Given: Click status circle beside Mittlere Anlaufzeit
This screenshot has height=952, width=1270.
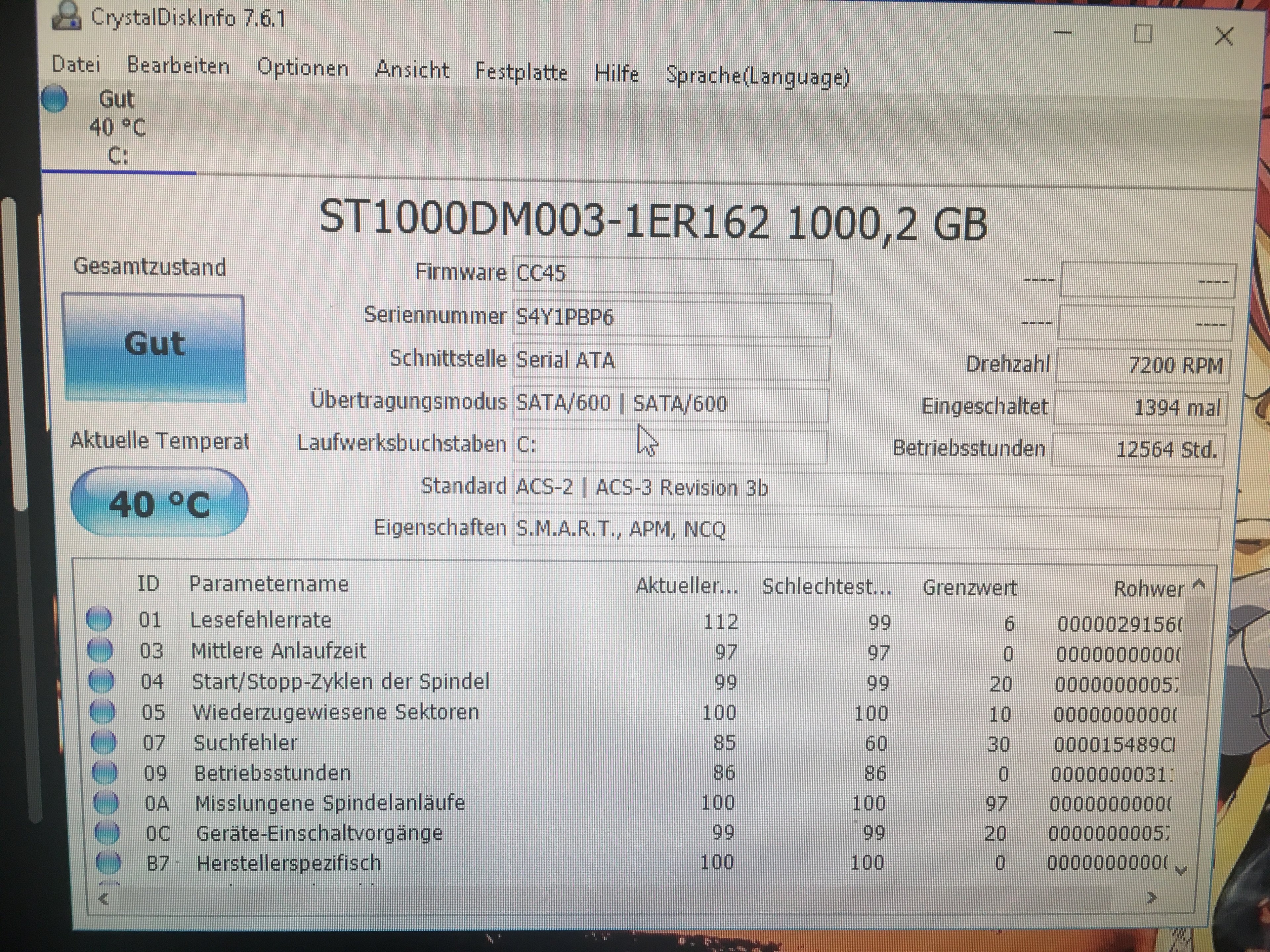Looking at the screenshot, I should pyautogui.click(x=101, y=650).
